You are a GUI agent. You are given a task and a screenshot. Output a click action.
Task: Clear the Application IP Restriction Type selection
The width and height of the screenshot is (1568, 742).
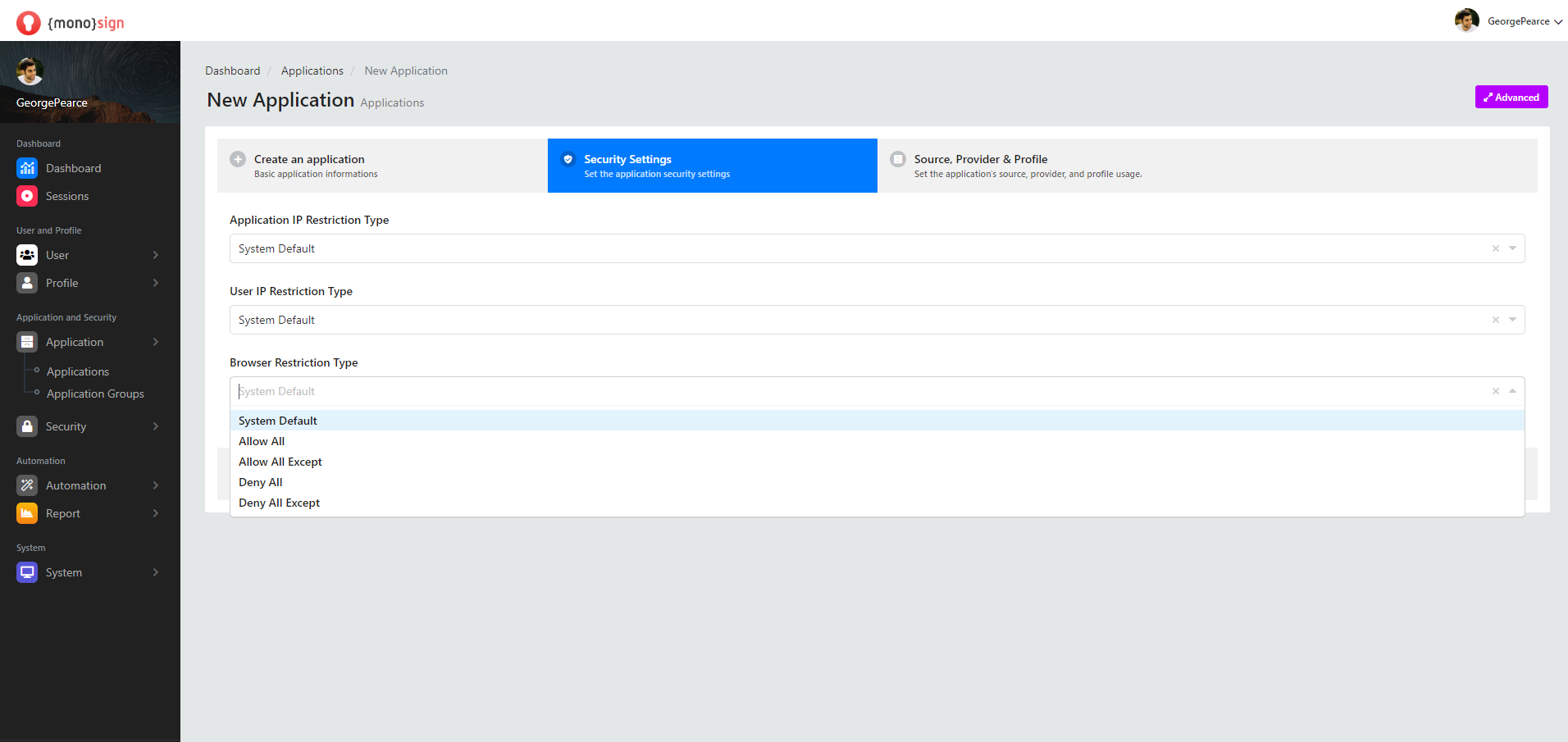[1495, 248]
